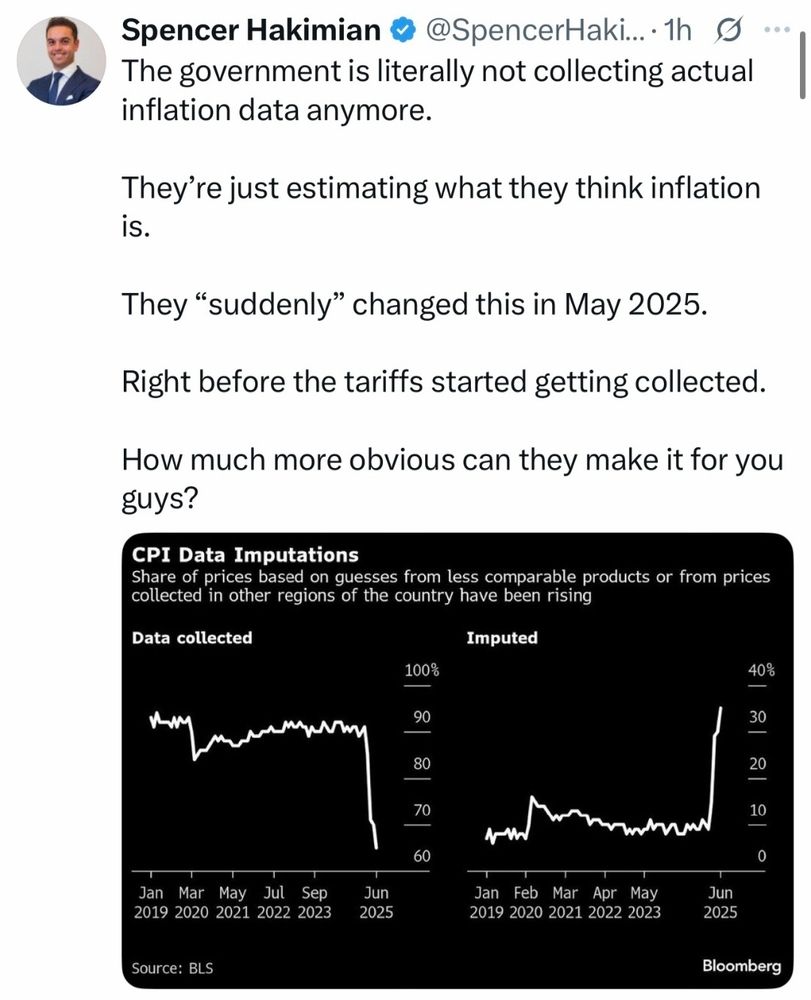Click the tweet line mentioning May 2025
Screen dimensions: 811x1000
pyautogui.click(x=414, y=304)
